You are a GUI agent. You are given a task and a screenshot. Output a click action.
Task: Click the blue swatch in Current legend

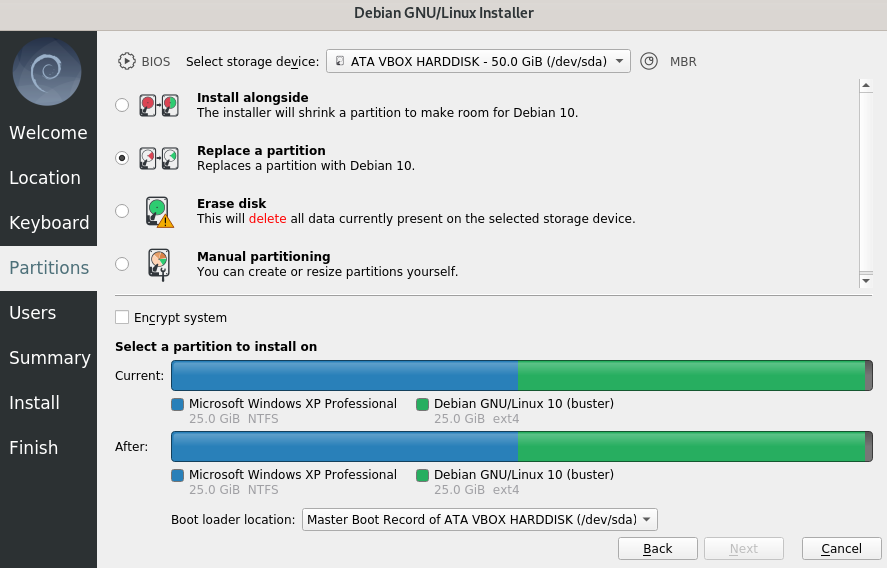(x=178, y=405)
